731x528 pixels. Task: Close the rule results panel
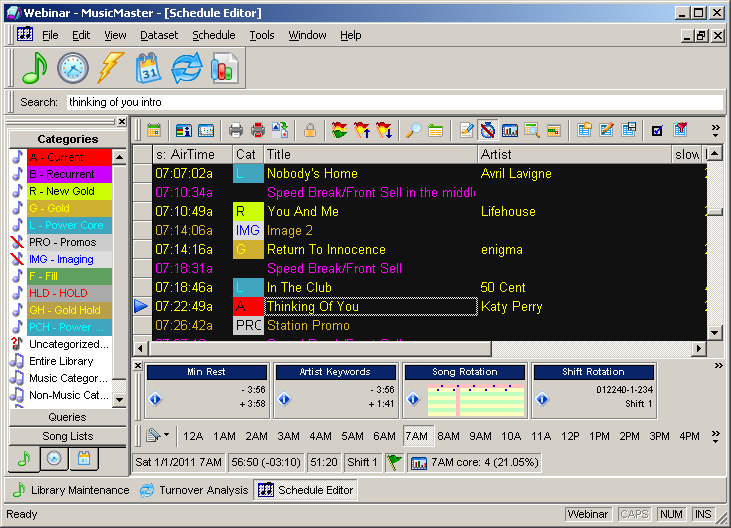(x=138, y=366)
